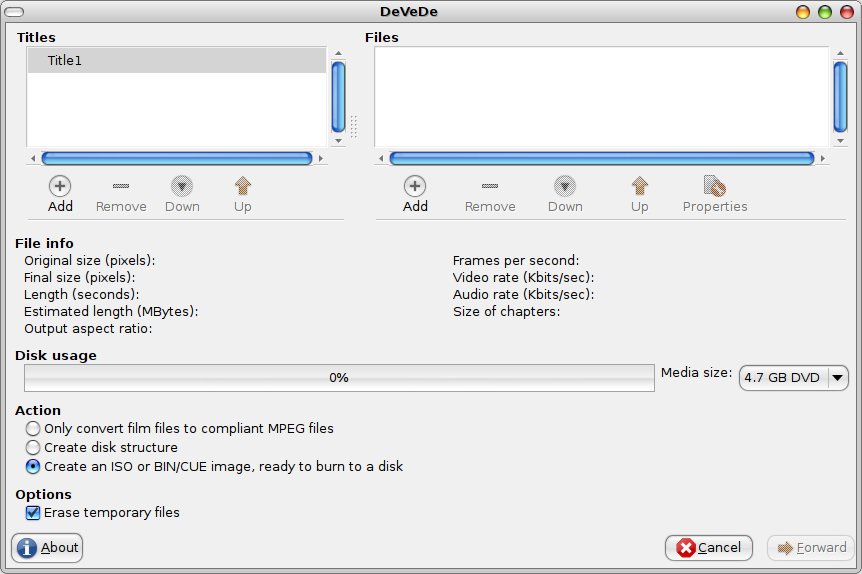Close the DeVeDe window

[x=847, y=12]
